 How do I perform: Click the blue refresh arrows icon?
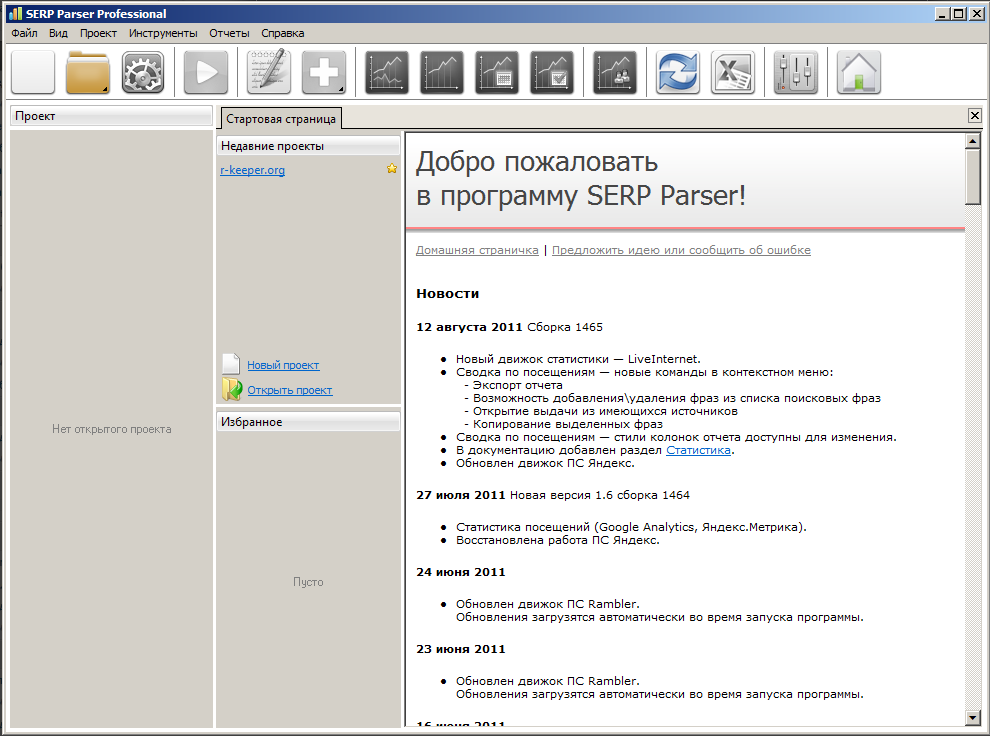click(677, 73)
